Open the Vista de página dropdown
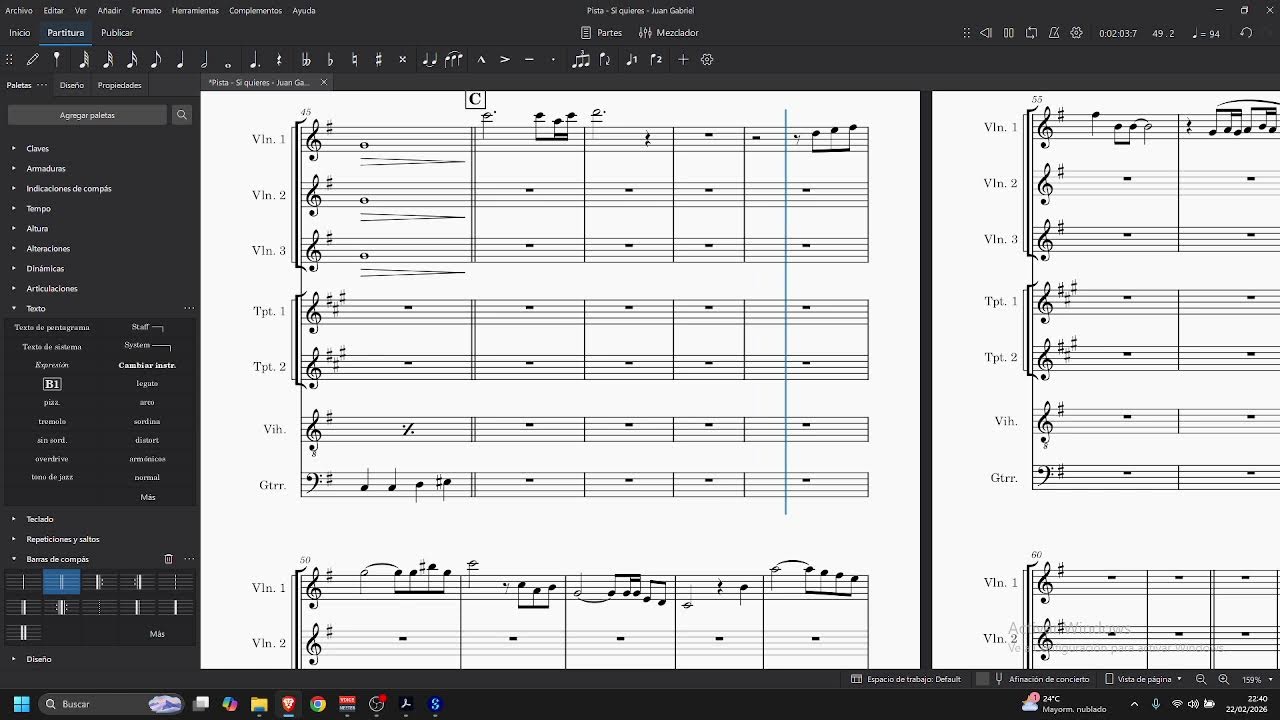Screen dimensions: 1280x720 point(1144,679)
